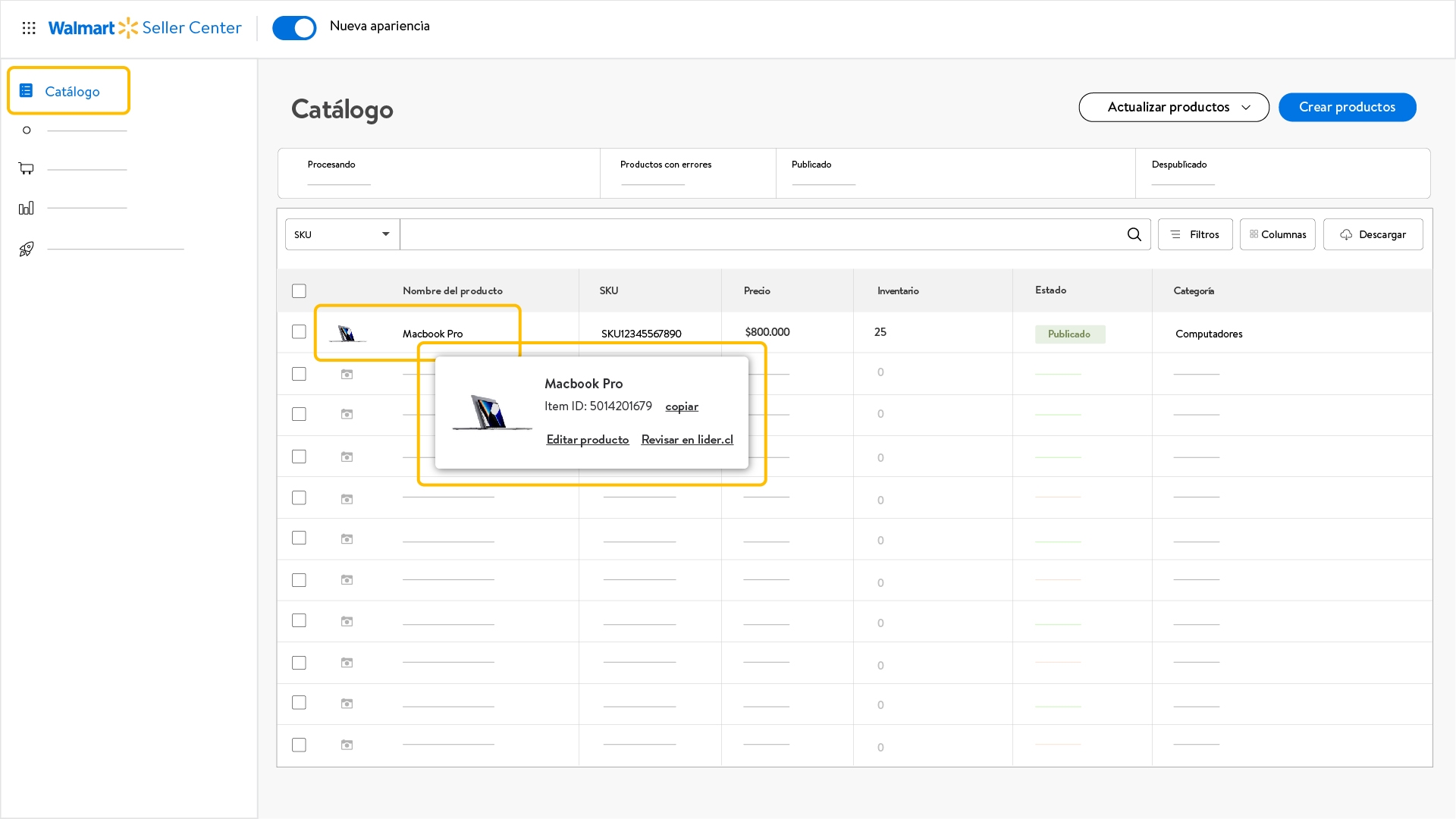
Task: Click the Macbook Pro row thumbnail
Action: coord(347,334)
